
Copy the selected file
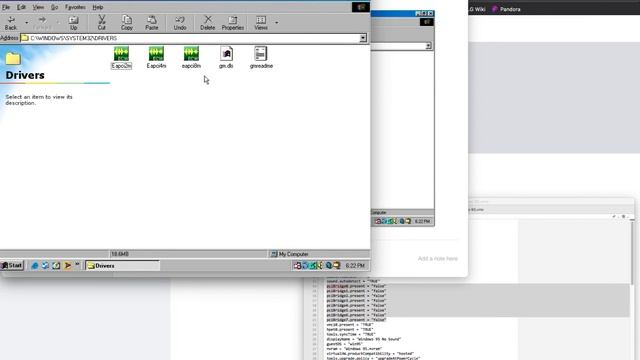tap(127, 23)
